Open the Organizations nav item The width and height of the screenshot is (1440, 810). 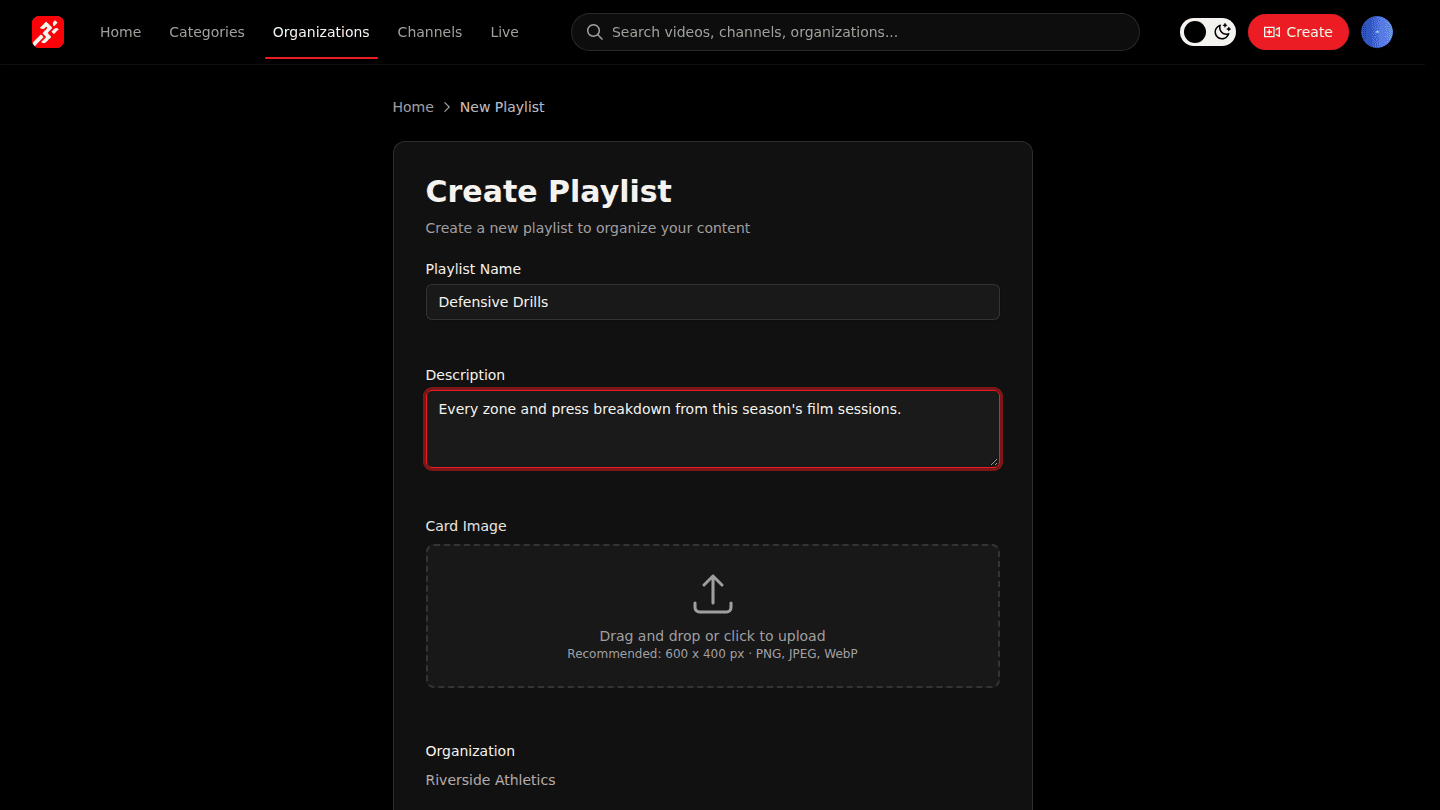pos(321,32)
